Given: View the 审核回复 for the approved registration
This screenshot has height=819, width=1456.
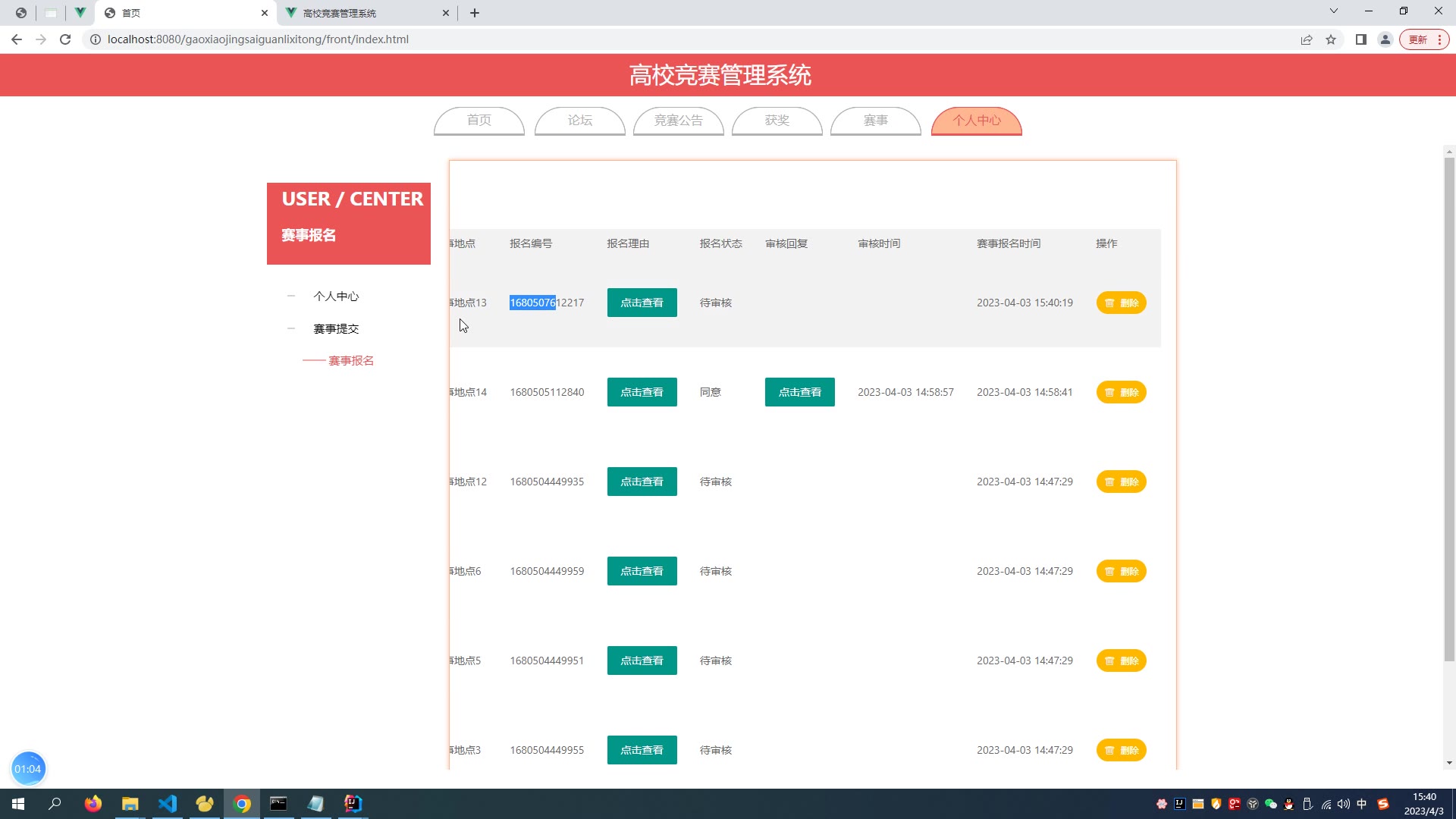Looking at the screenshot, I should 799,392.
